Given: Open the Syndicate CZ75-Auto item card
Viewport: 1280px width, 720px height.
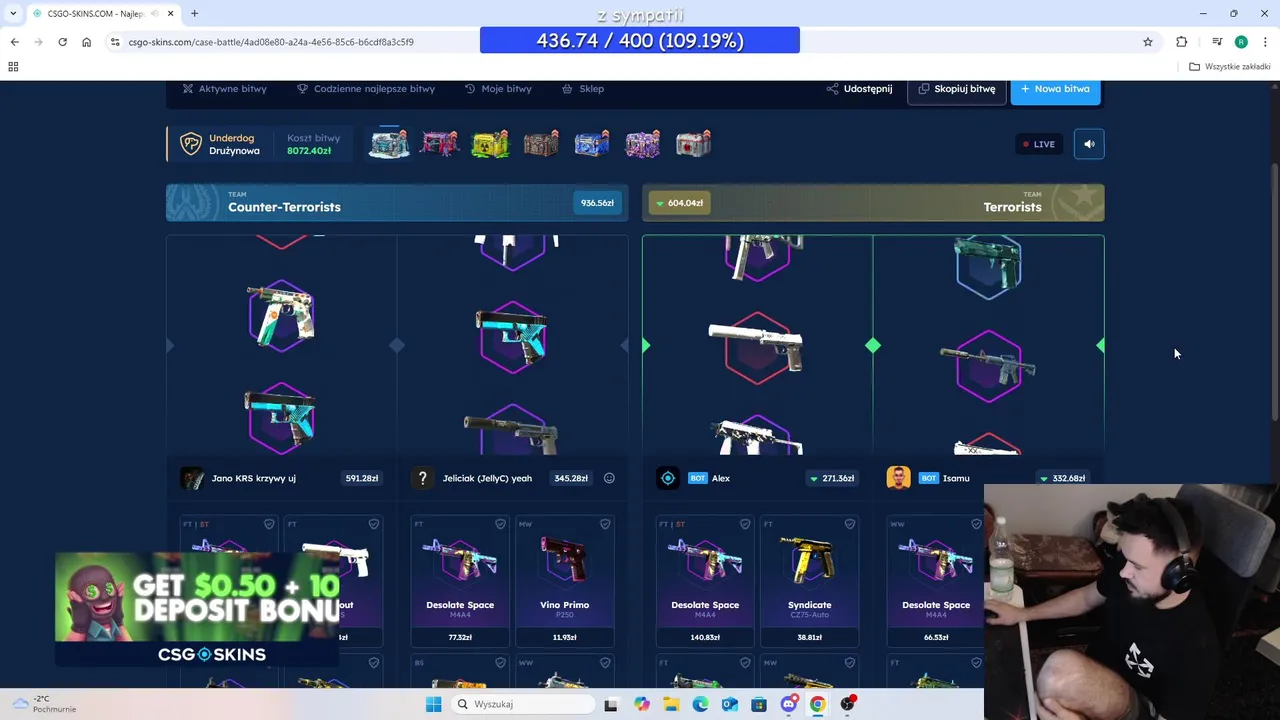Looking at the screenshot, I should 810,580.
